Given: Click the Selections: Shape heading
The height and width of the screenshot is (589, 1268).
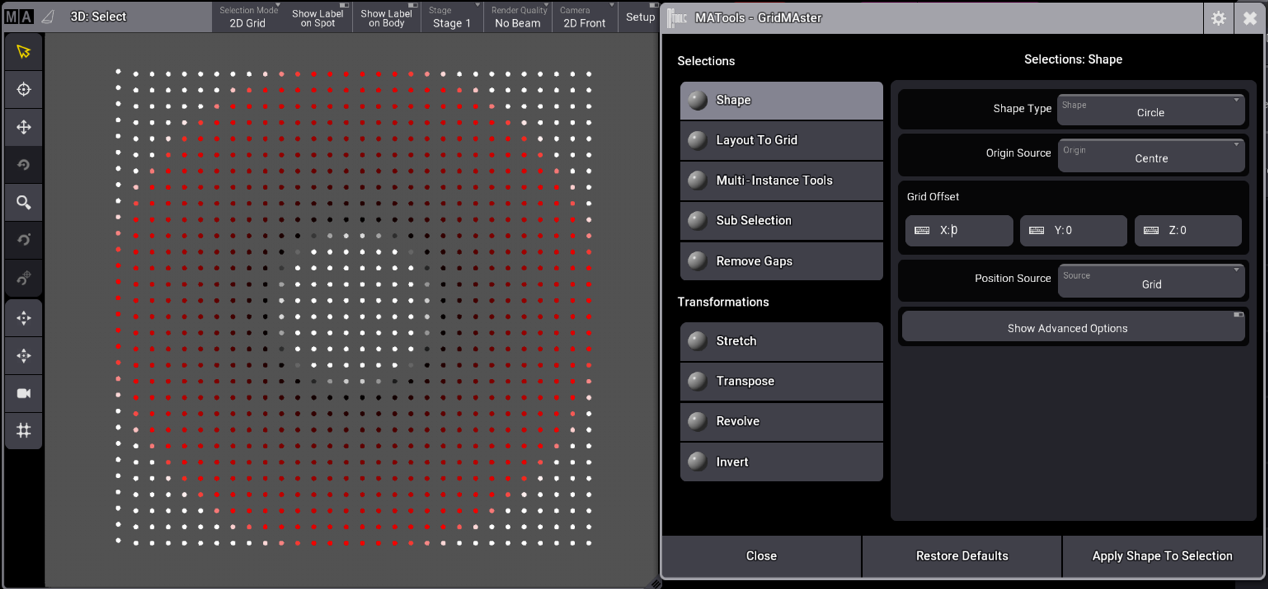Looking at the screenshot, I should coord(1073,60).
